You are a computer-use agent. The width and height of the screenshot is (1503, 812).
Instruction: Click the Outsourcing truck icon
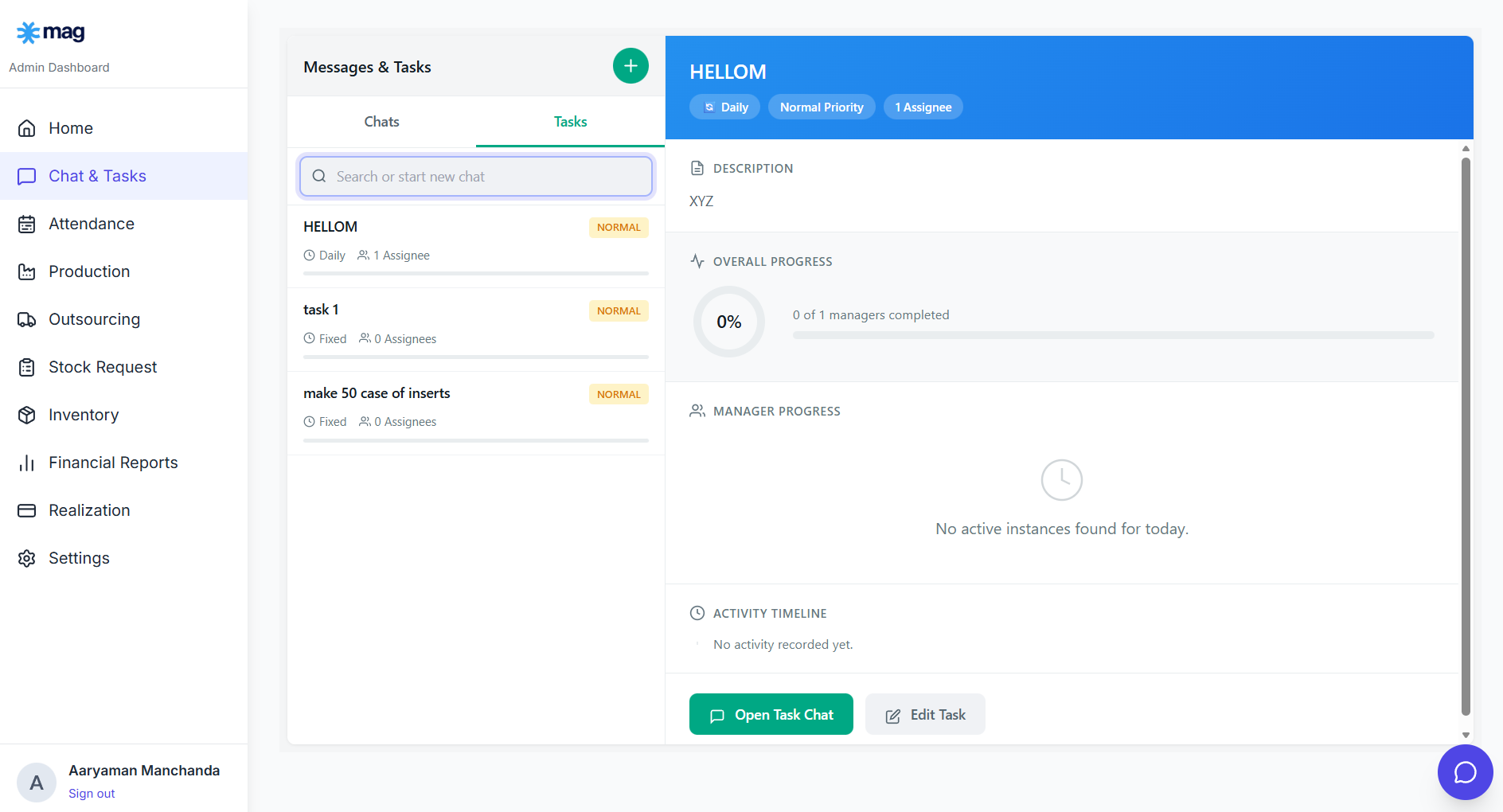[x=27, y=319]
